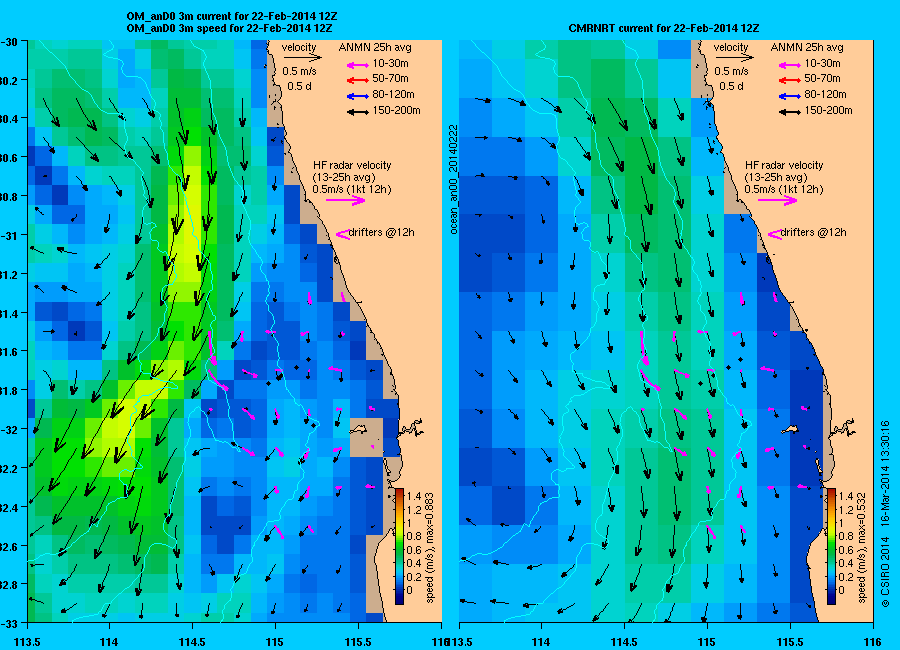Click the '10-30m' label in the OM_anD0 legend
Image resolution: width=900 pixels, height=650 pixels.
point(390,63)
